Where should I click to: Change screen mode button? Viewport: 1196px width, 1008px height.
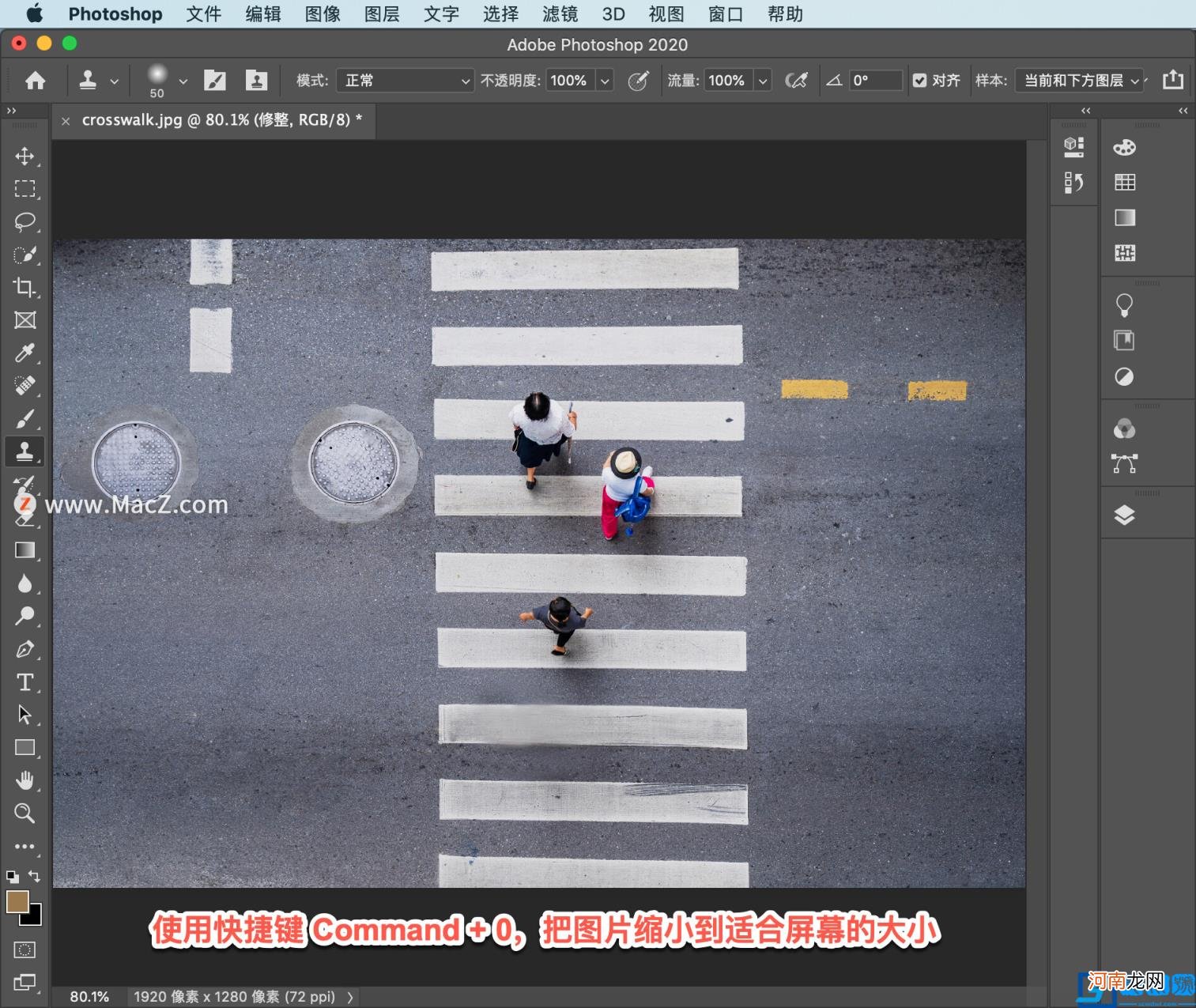25,983
